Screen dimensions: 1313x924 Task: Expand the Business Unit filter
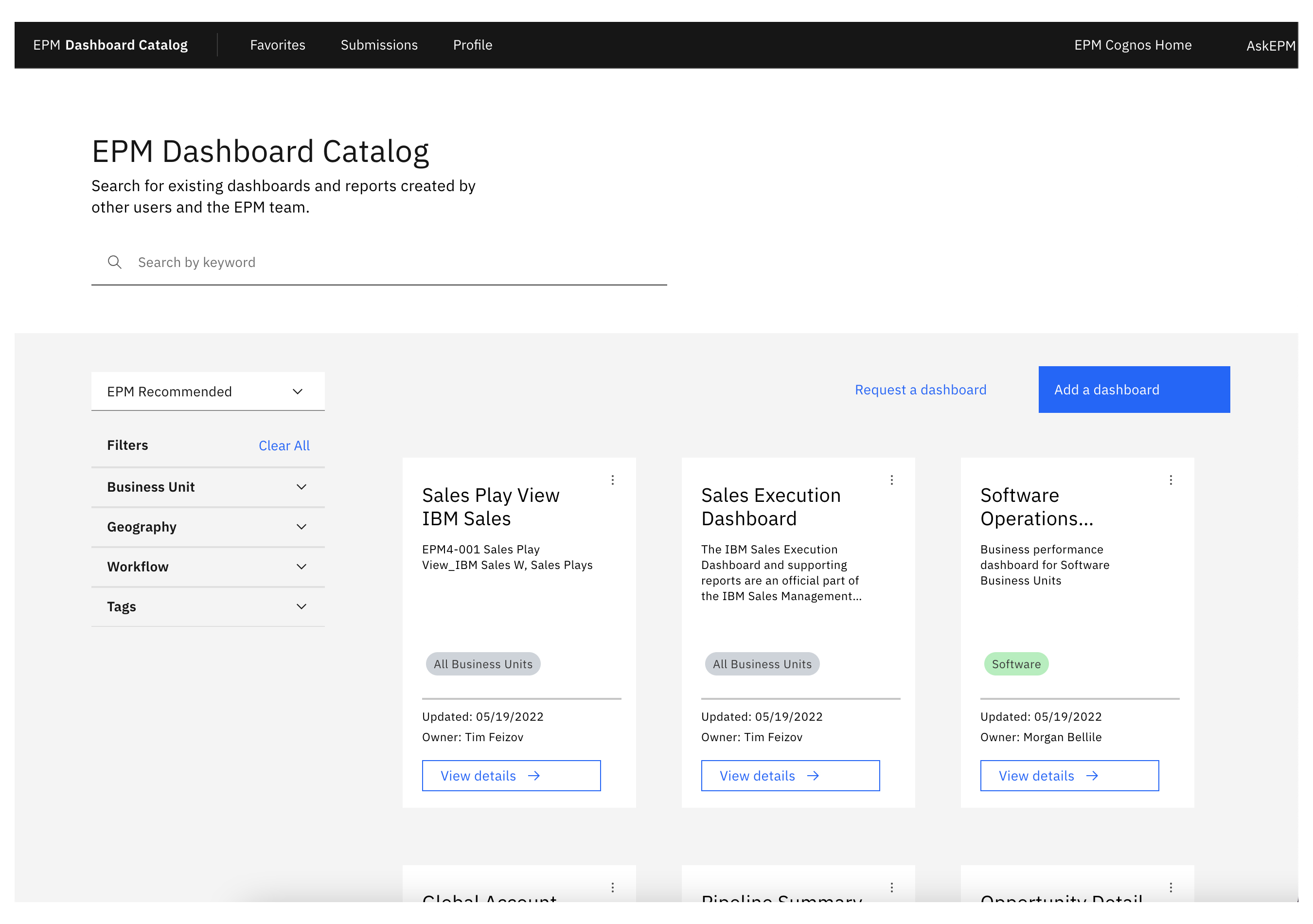pyautogui.click(x=208, y=487)
